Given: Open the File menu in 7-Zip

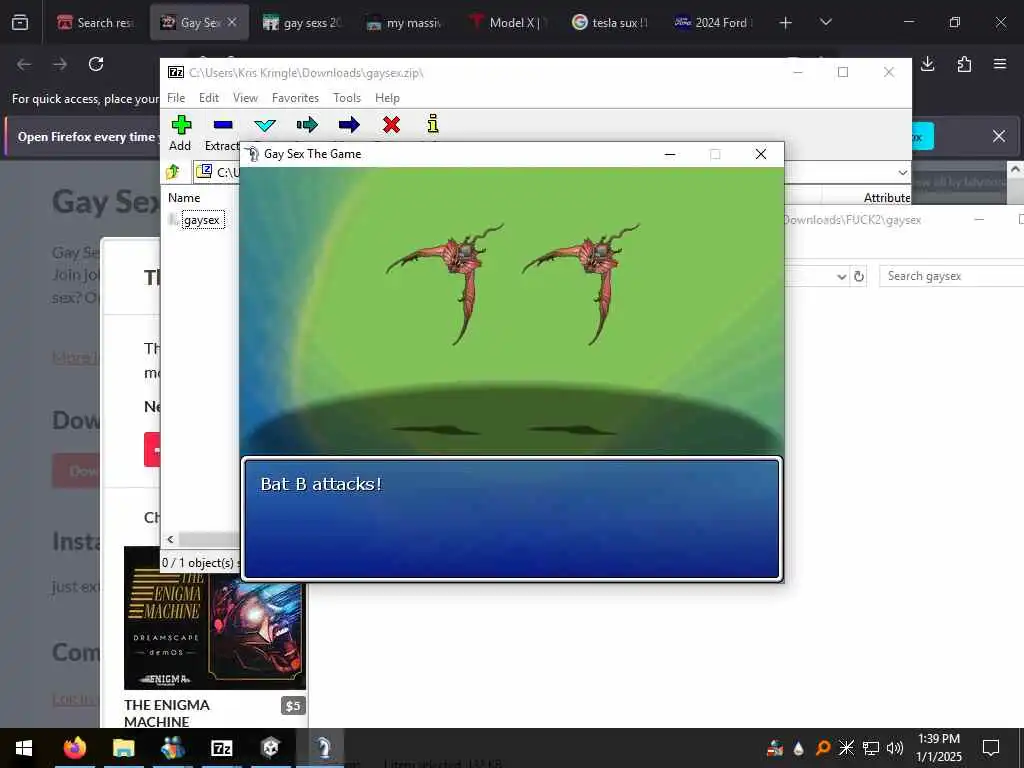Looking at the screenshot, I should point(176,98).
